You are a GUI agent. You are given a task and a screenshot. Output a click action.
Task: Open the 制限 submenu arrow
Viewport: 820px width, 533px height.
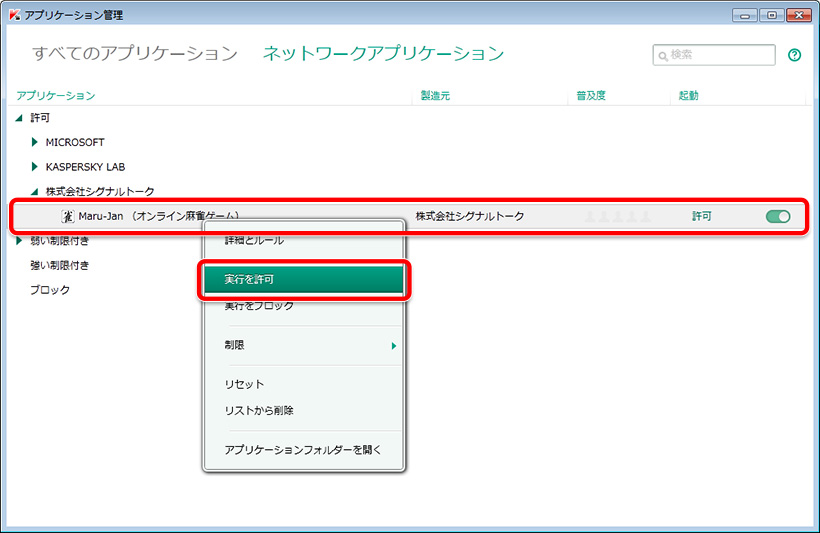click(x=394, y=346)
